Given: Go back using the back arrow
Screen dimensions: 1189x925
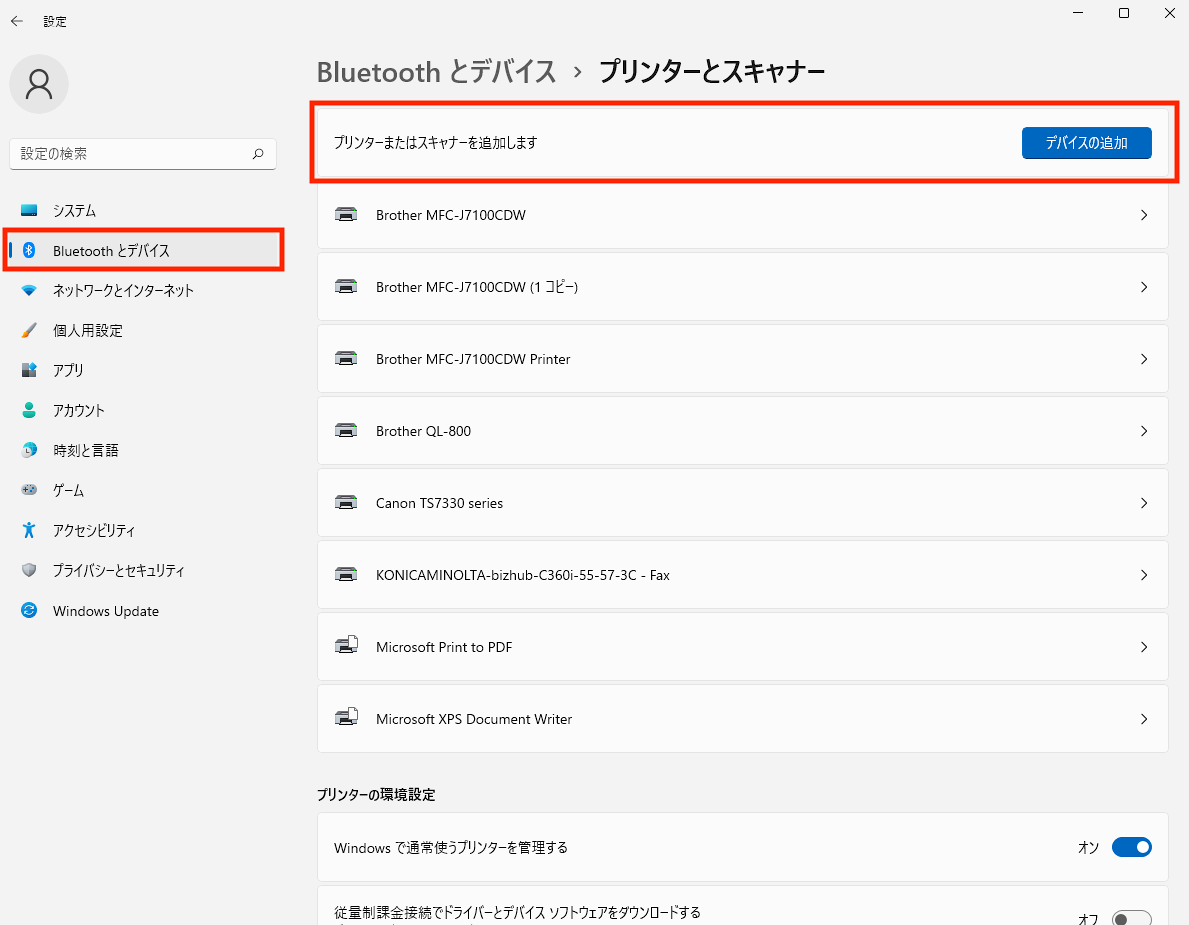Looking at the screenshot, I should coord(17,21).
